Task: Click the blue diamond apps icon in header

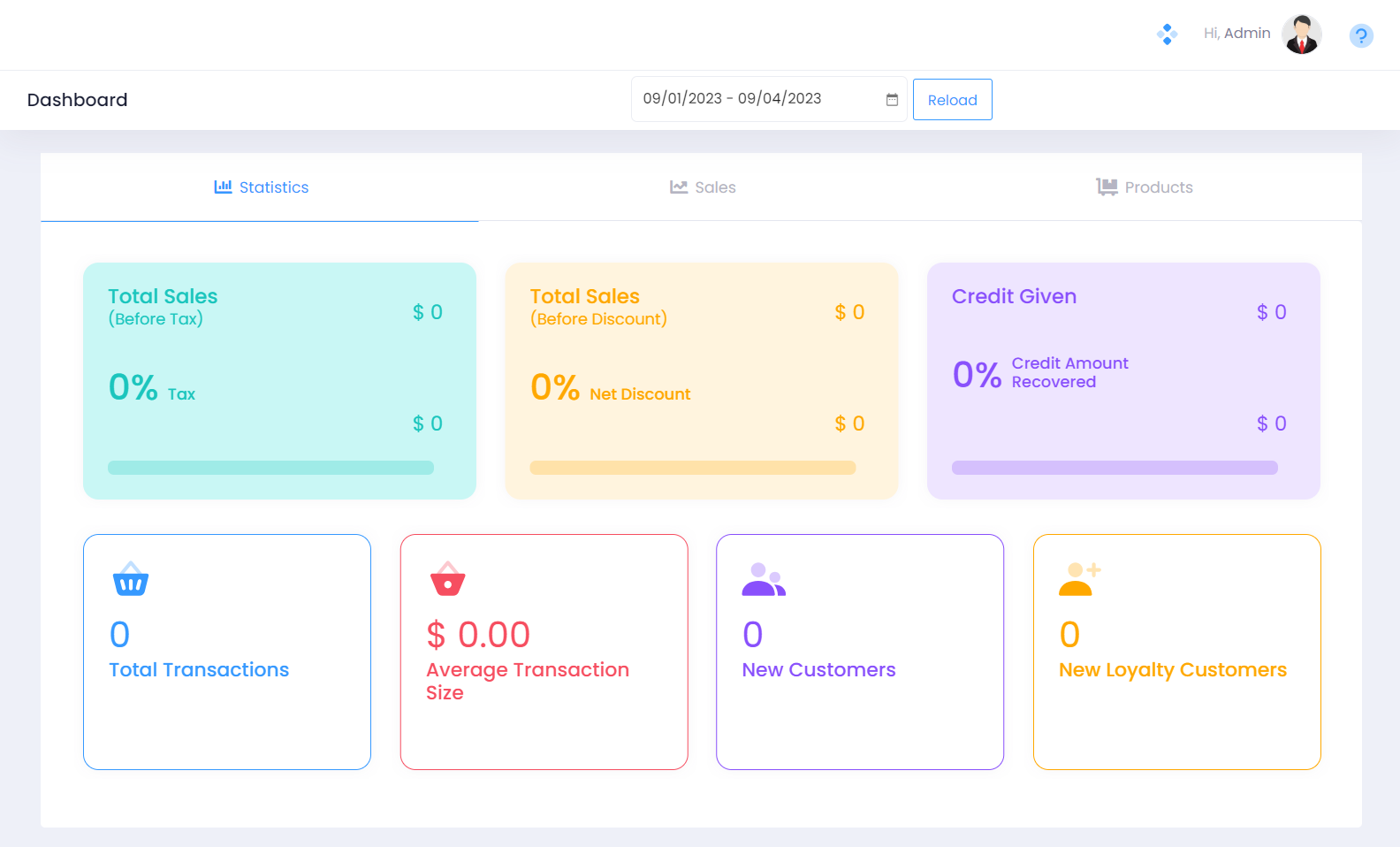Action: [1167, 34]
